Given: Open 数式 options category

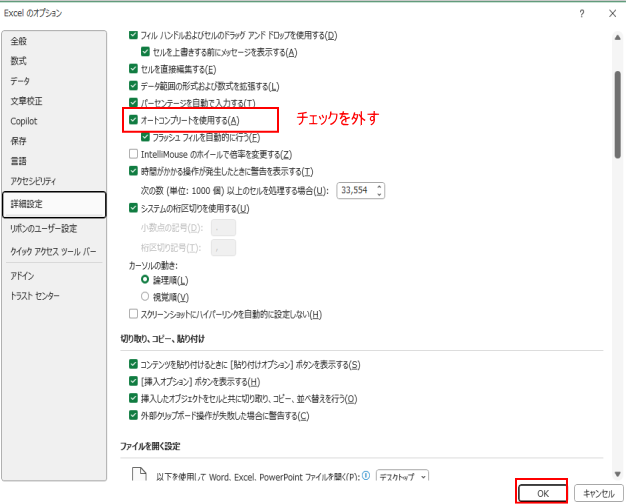Looking at the screenshot, I should (x=54, y=61).
